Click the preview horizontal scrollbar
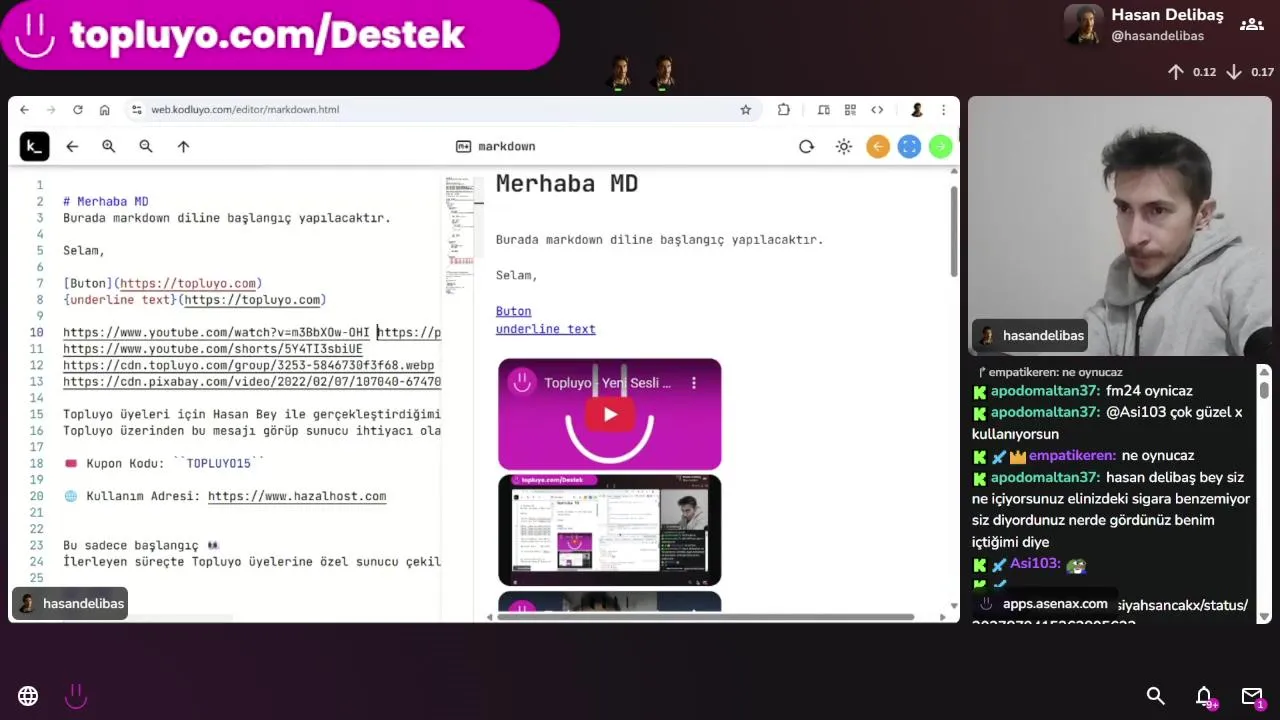 tap(706, 617)
